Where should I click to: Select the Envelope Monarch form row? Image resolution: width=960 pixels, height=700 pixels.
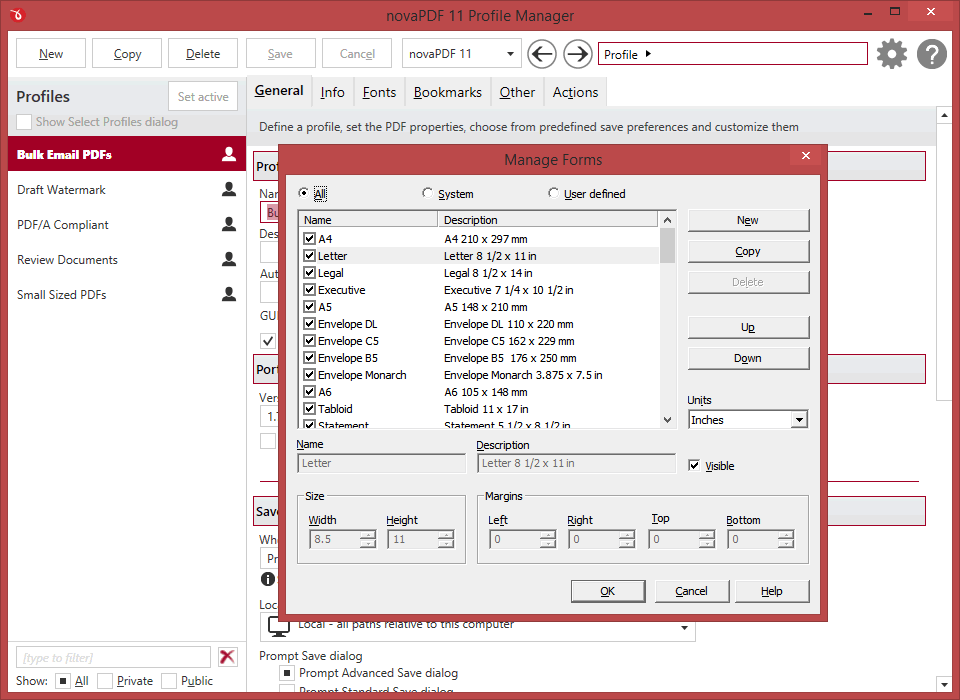pos(481,375)
